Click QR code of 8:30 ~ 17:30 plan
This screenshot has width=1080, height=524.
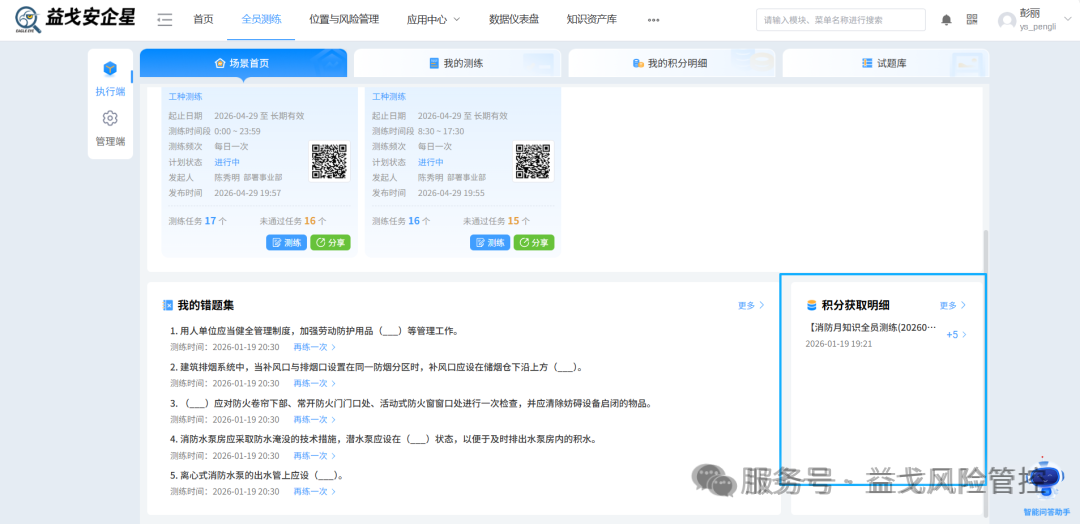533,161
